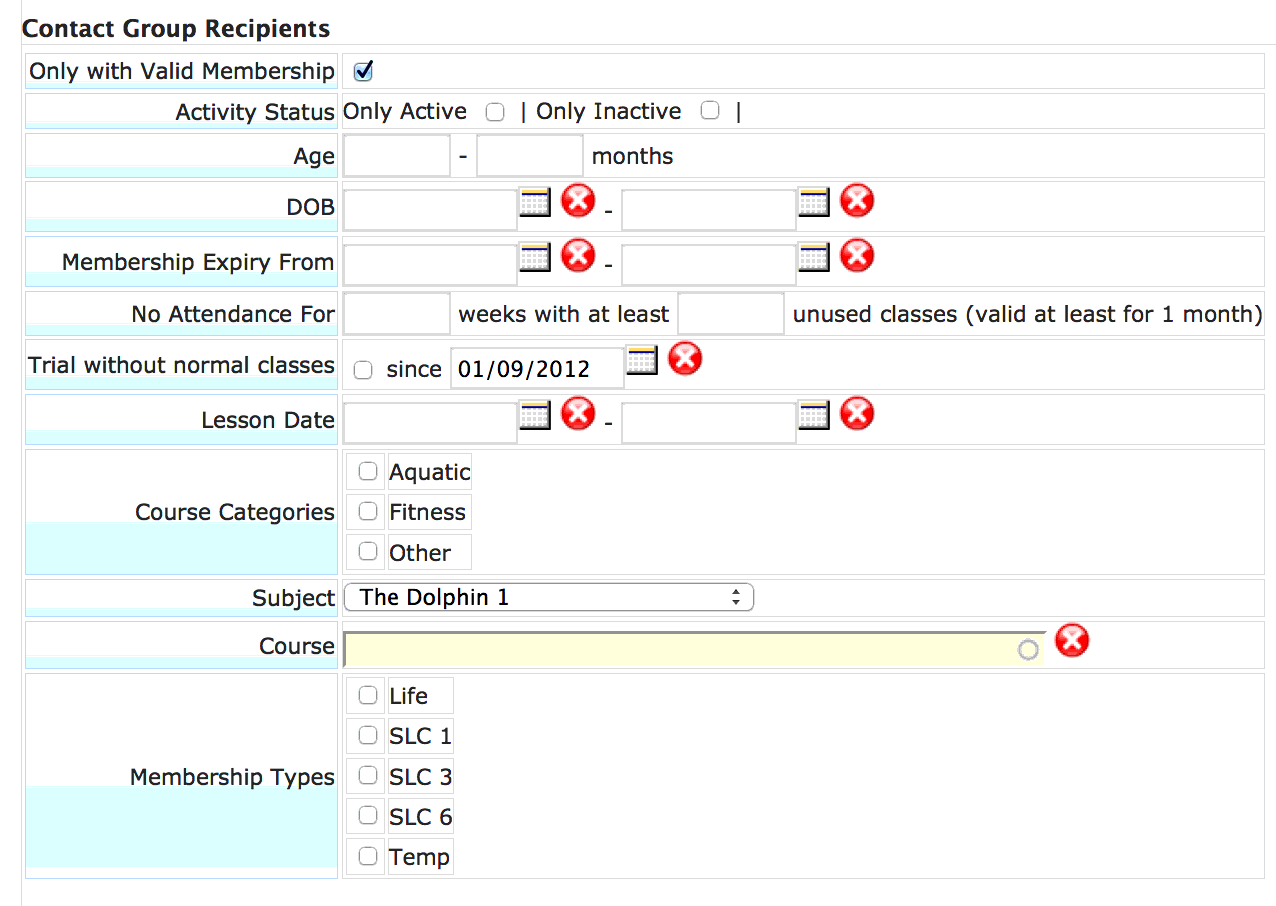
Task: Open calendar for Lesson Date start
Action: 535,414
